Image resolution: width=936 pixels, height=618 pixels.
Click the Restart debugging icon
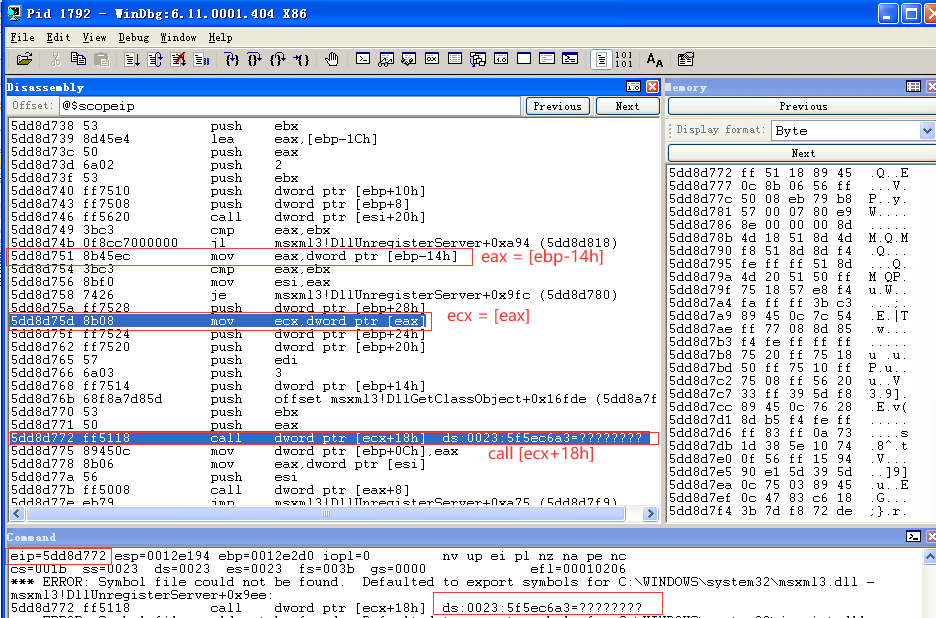click(x=155, y=59)
